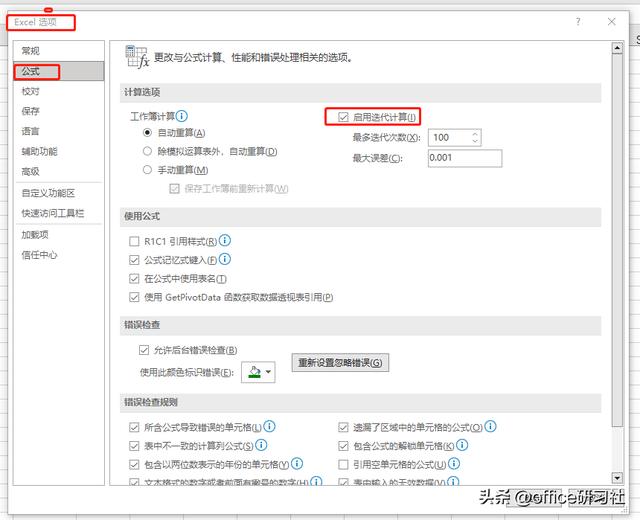Toggle 所含公式导致错误的单元格 checkbox
The image size is (640, 520).
click(x=134, y=427)
